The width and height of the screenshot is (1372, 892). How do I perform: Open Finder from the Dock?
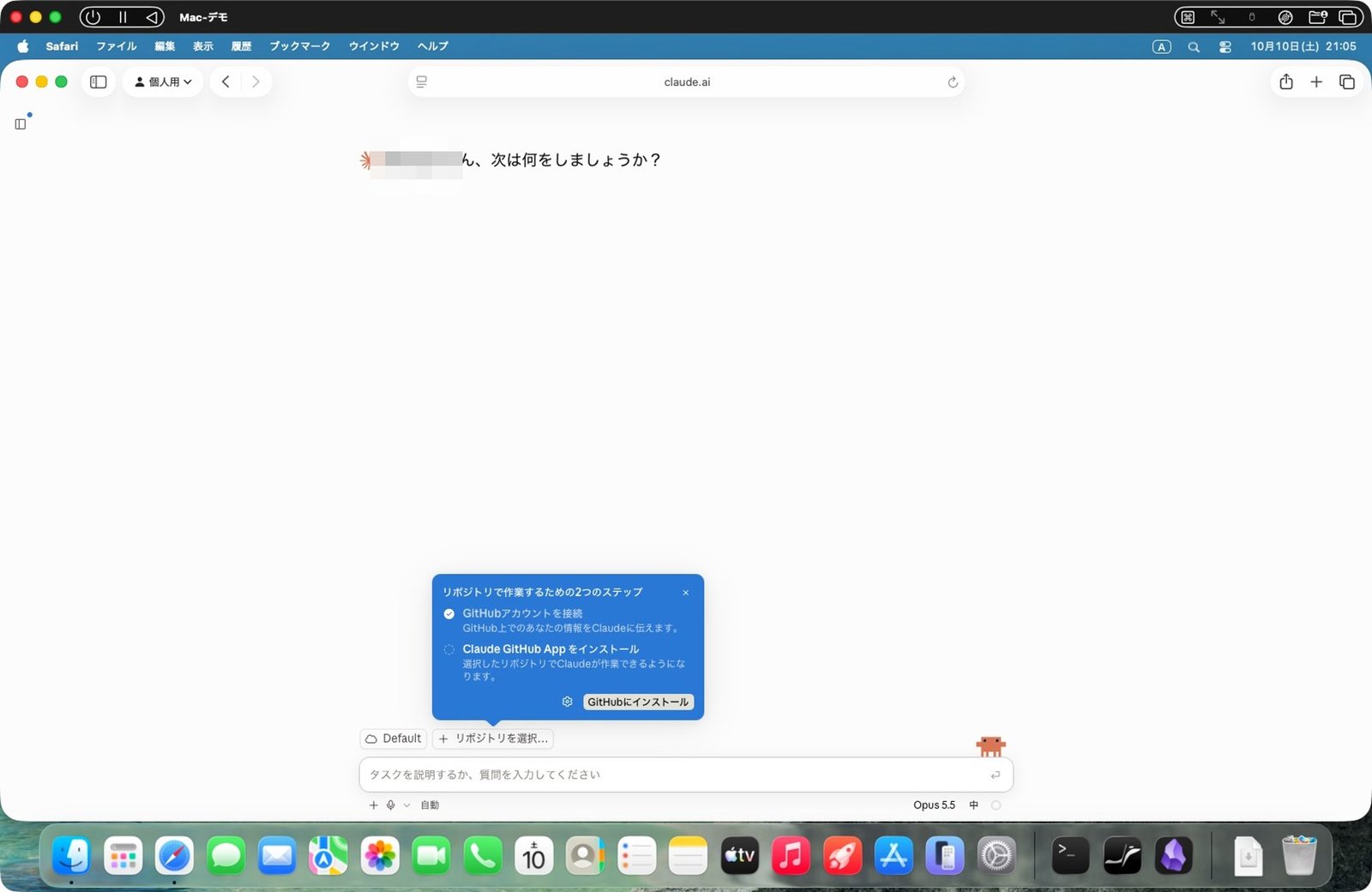71,856
